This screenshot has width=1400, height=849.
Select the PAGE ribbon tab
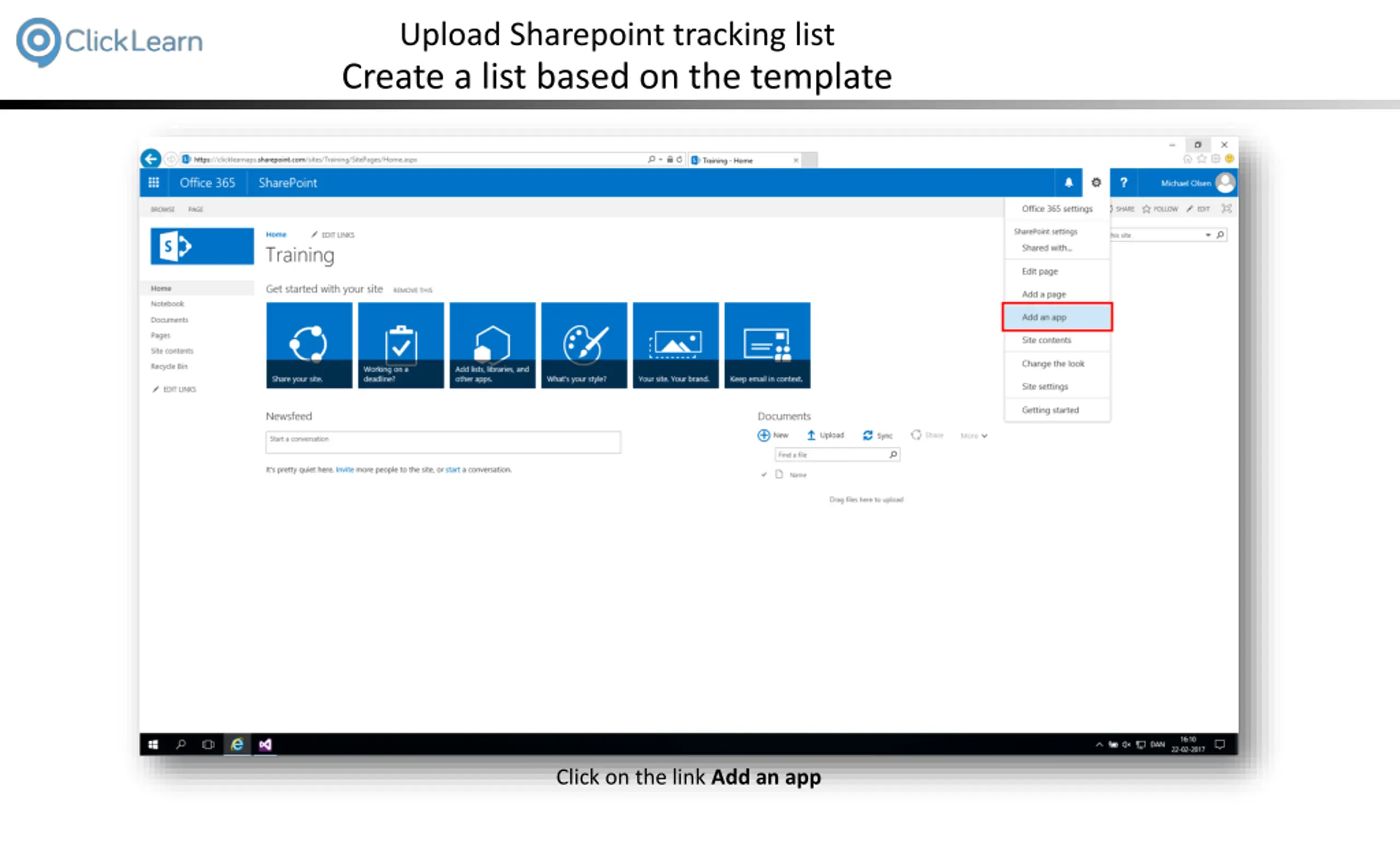tap(195, 209)
